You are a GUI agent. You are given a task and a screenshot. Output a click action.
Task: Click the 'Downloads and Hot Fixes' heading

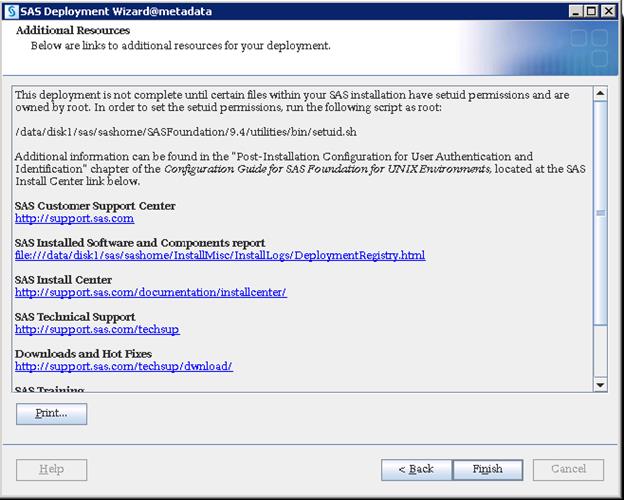click(84, 354)
